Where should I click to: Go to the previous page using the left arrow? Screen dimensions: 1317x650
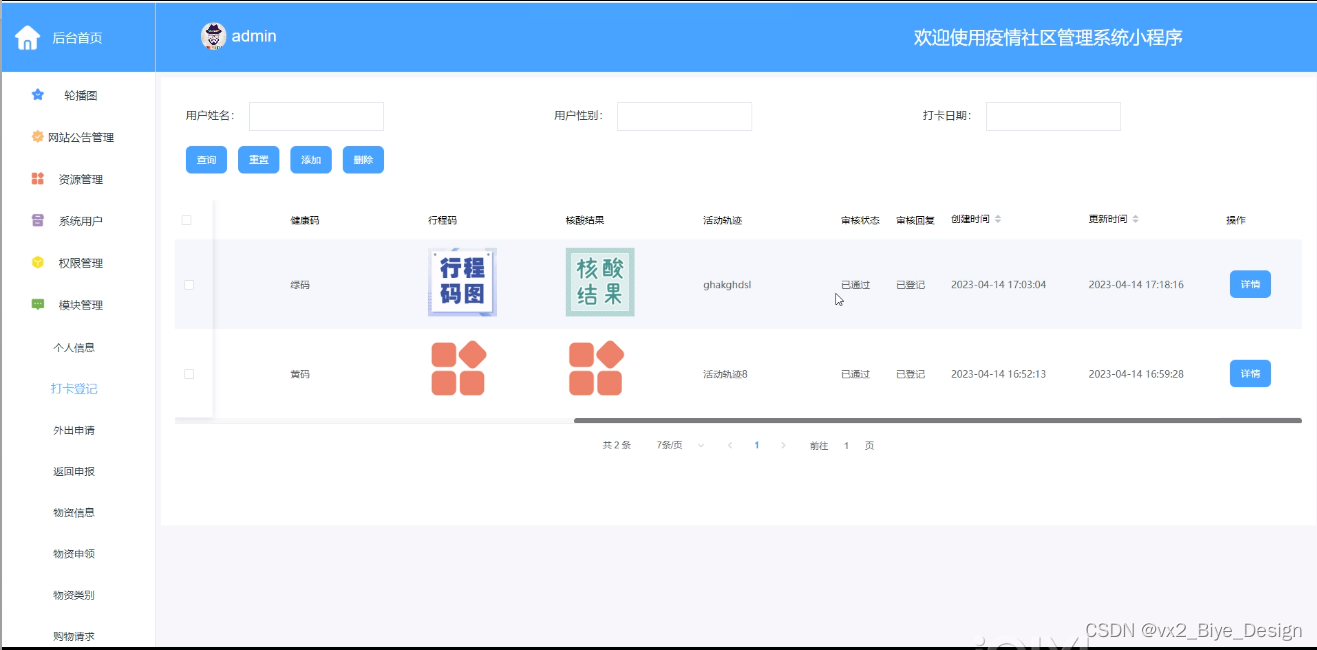[x=730, y=445]
